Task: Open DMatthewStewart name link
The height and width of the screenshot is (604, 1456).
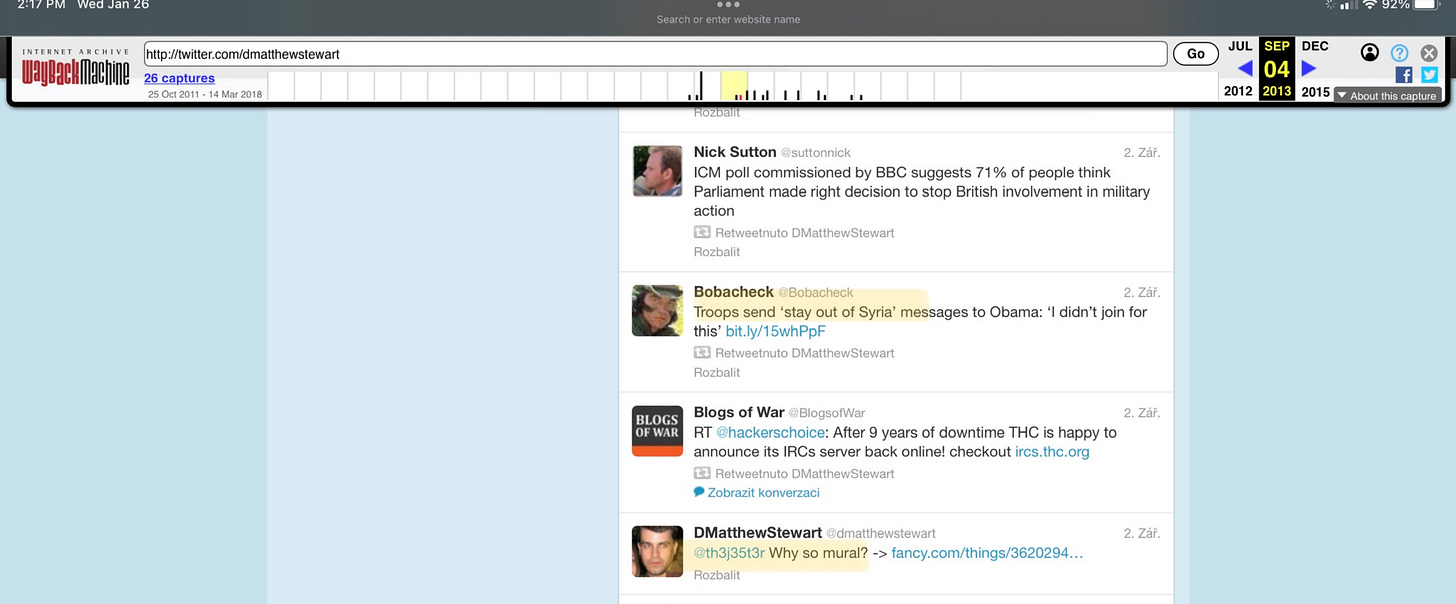Action: coord(758,533)
